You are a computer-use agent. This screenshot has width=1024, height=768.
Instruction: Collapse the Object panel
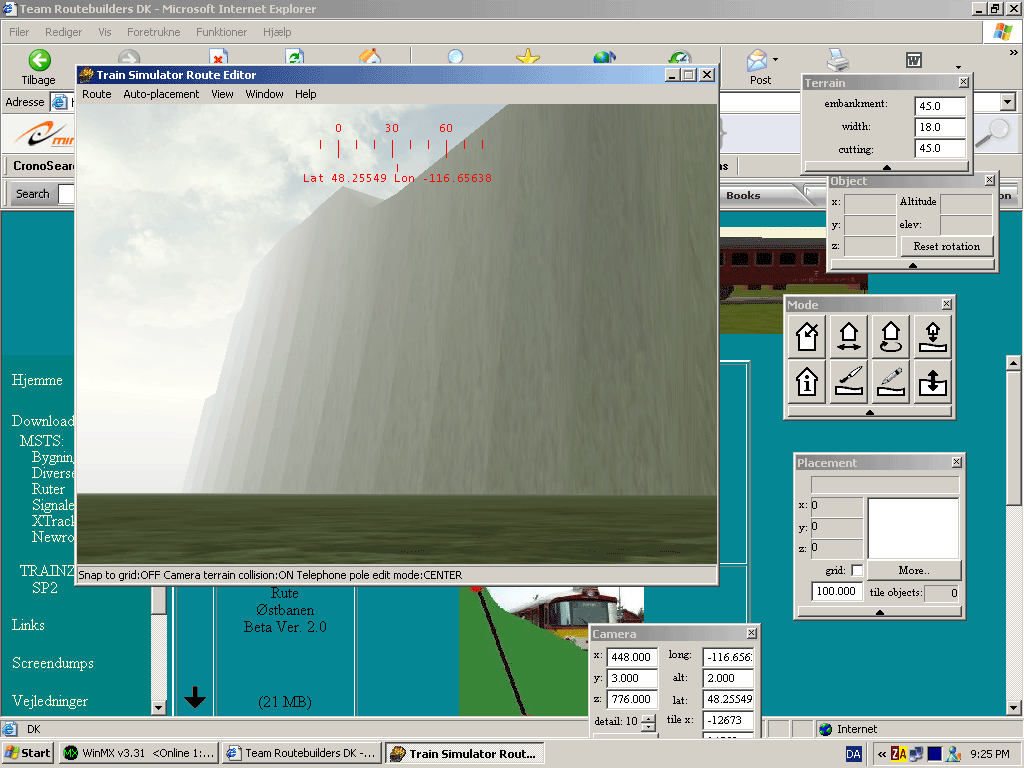tap(912, 265)
